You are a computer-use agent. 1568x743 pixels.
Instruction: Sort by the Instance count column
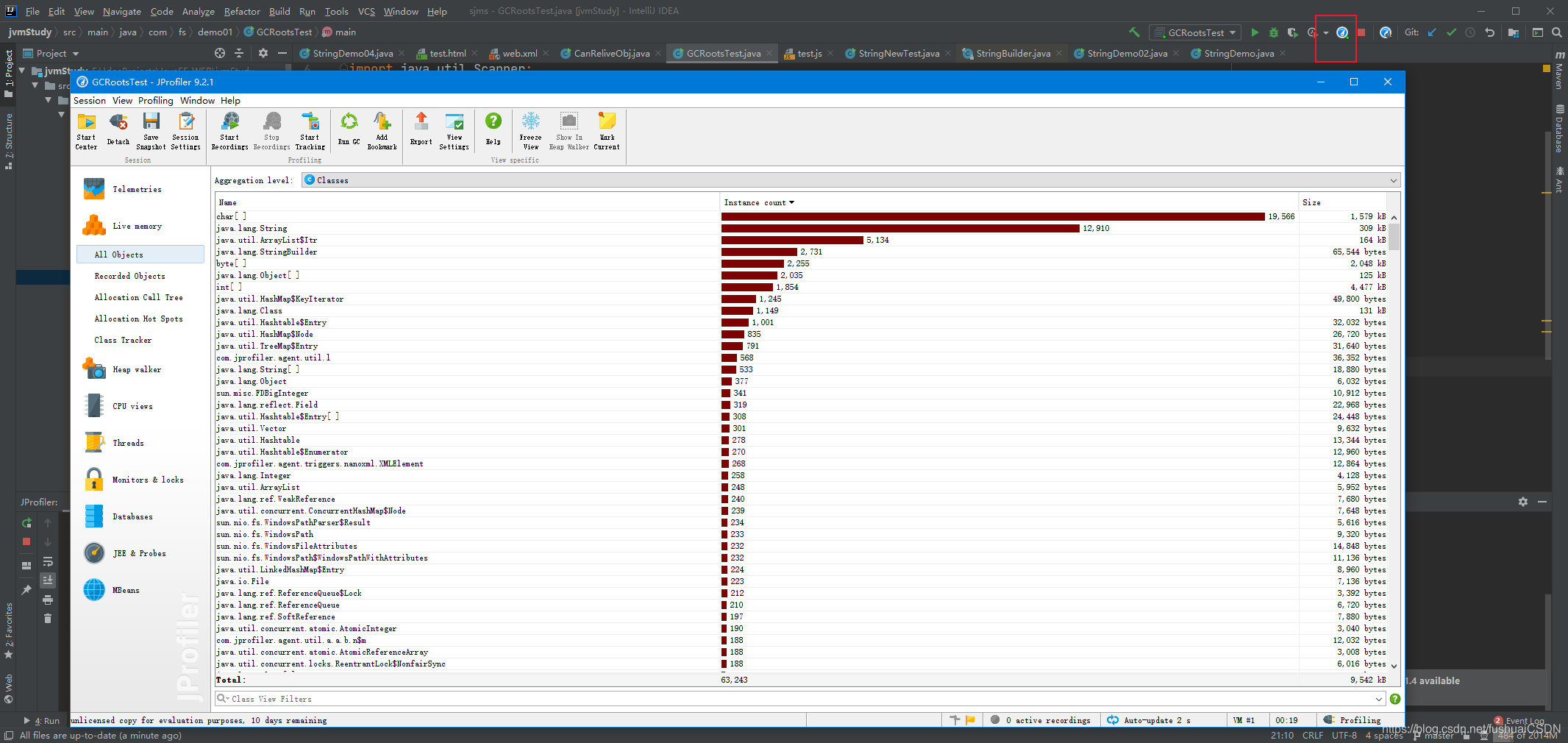[x=1009, y=202]
